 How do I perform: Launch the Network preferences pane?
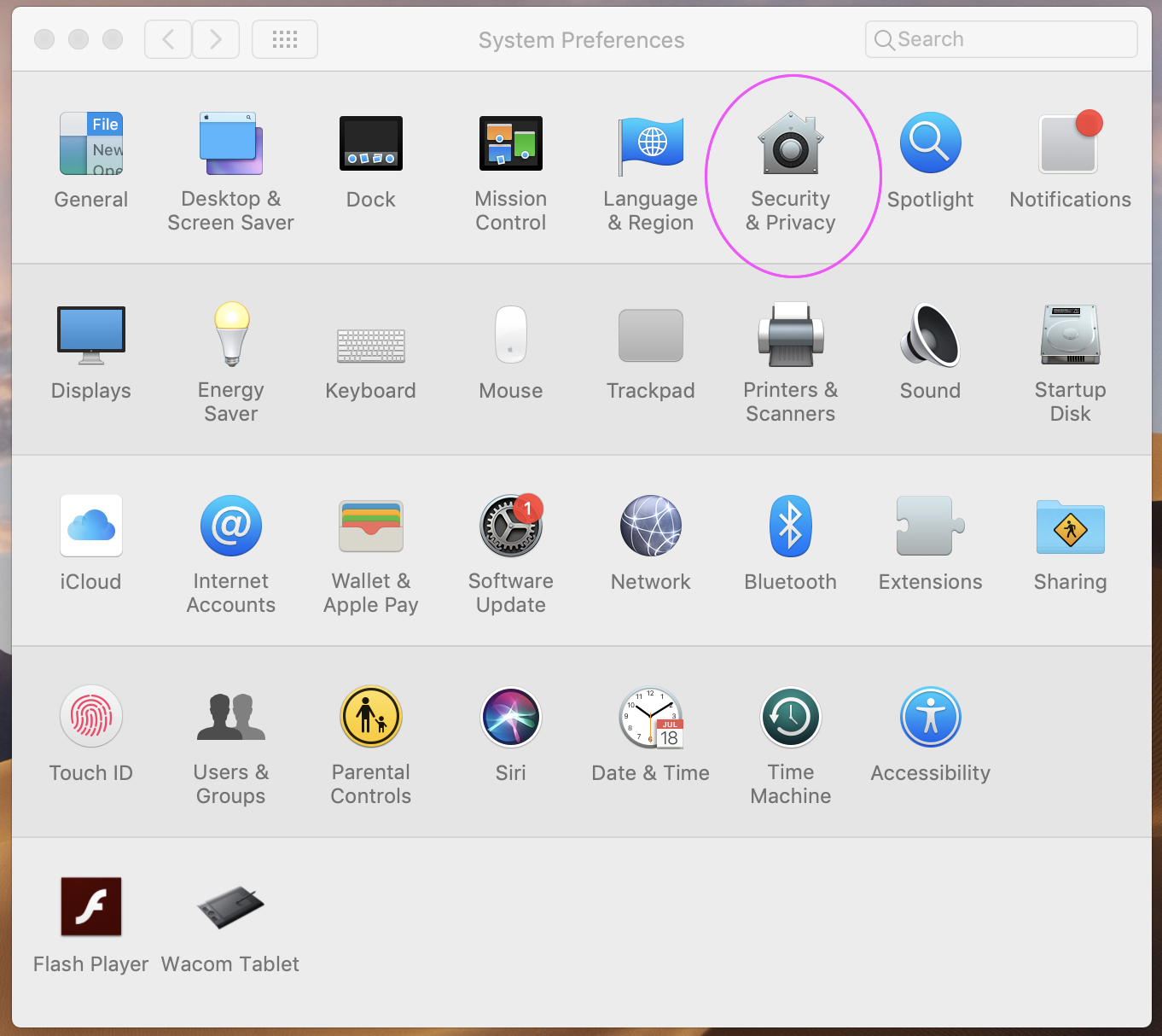coord(650,527)
